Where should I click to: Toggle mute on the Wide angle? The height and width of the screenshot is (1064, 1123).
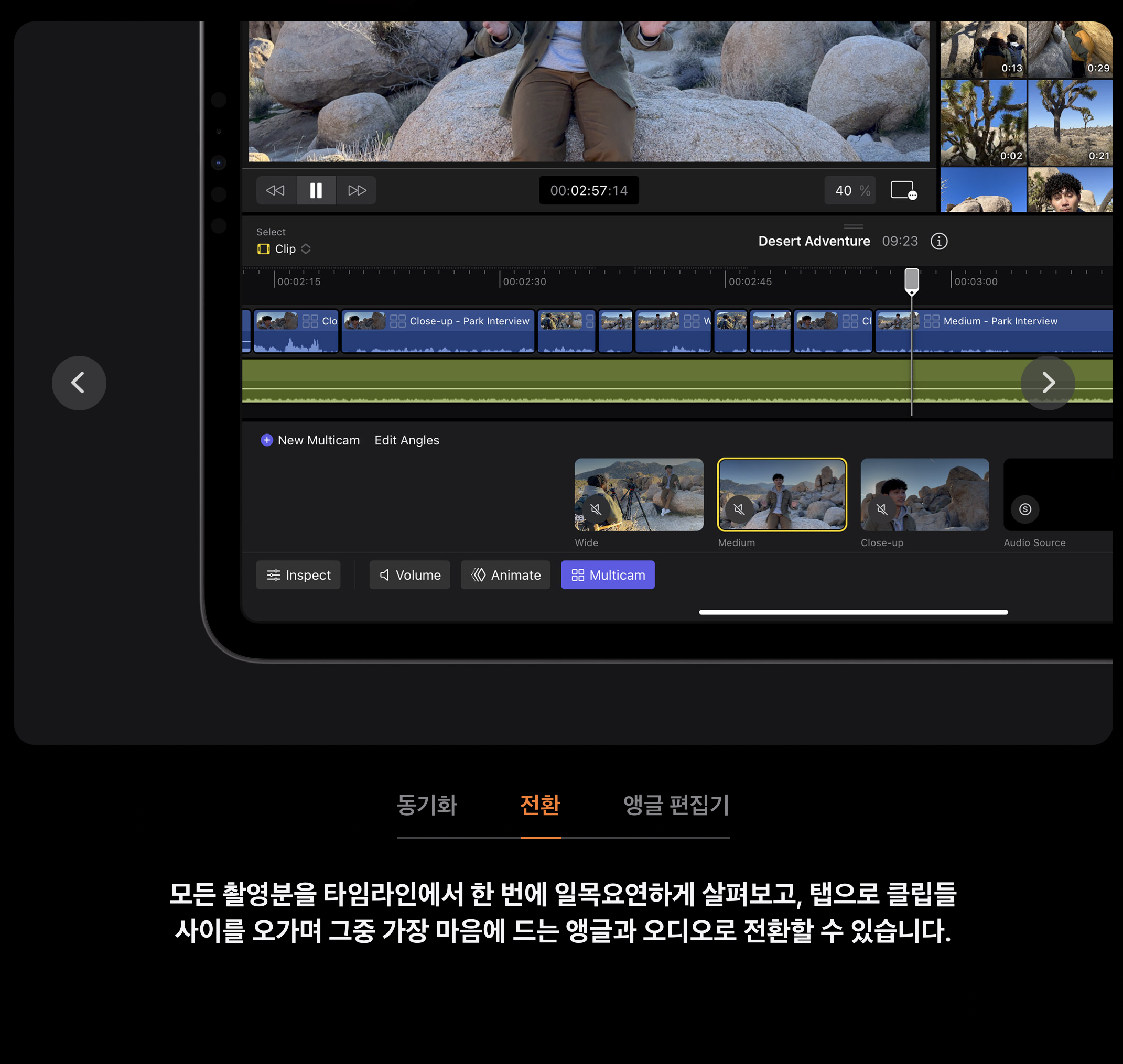click(x=596, y=509)
